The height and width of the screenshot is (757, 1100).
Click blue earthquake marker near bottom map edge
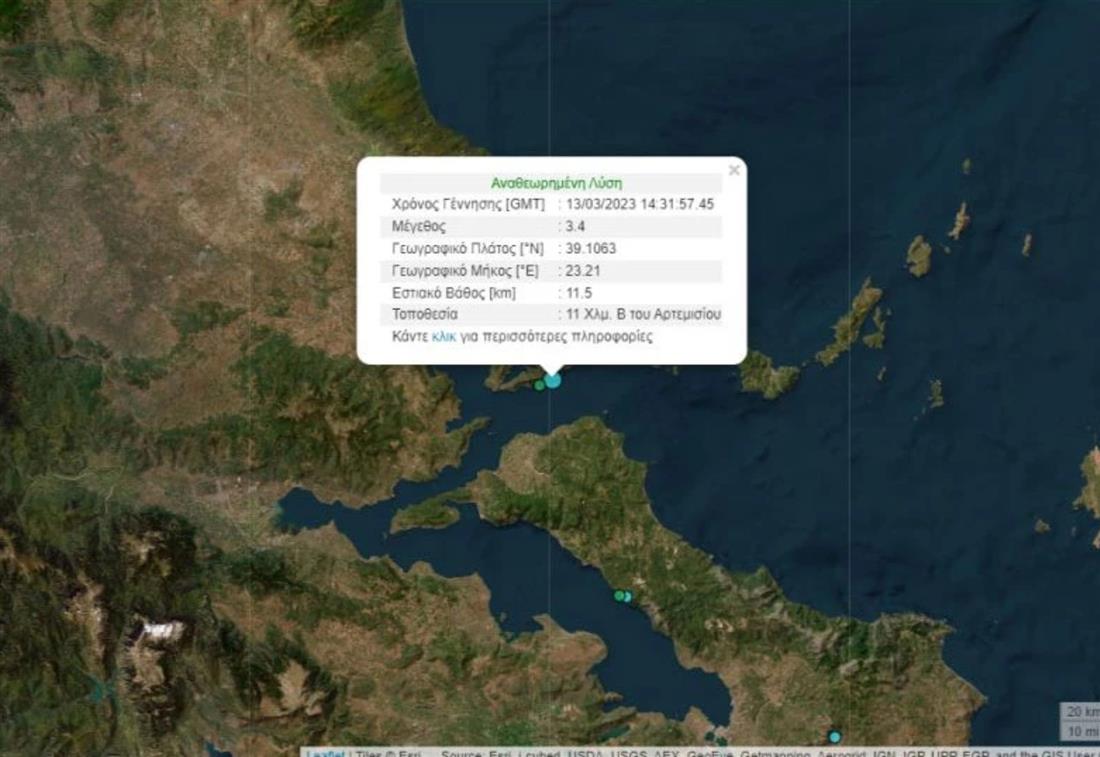pos(834,737)
